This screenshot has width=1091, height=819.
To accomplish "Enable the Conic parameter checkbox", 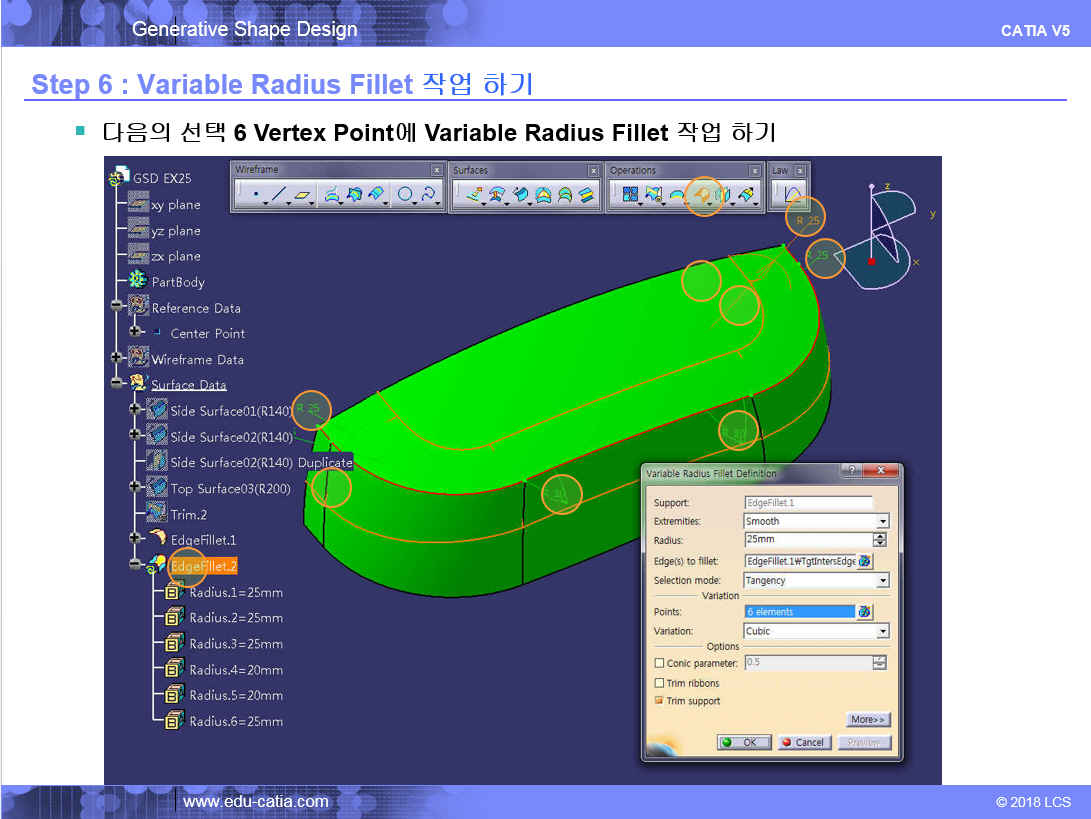I will point(659,663).
